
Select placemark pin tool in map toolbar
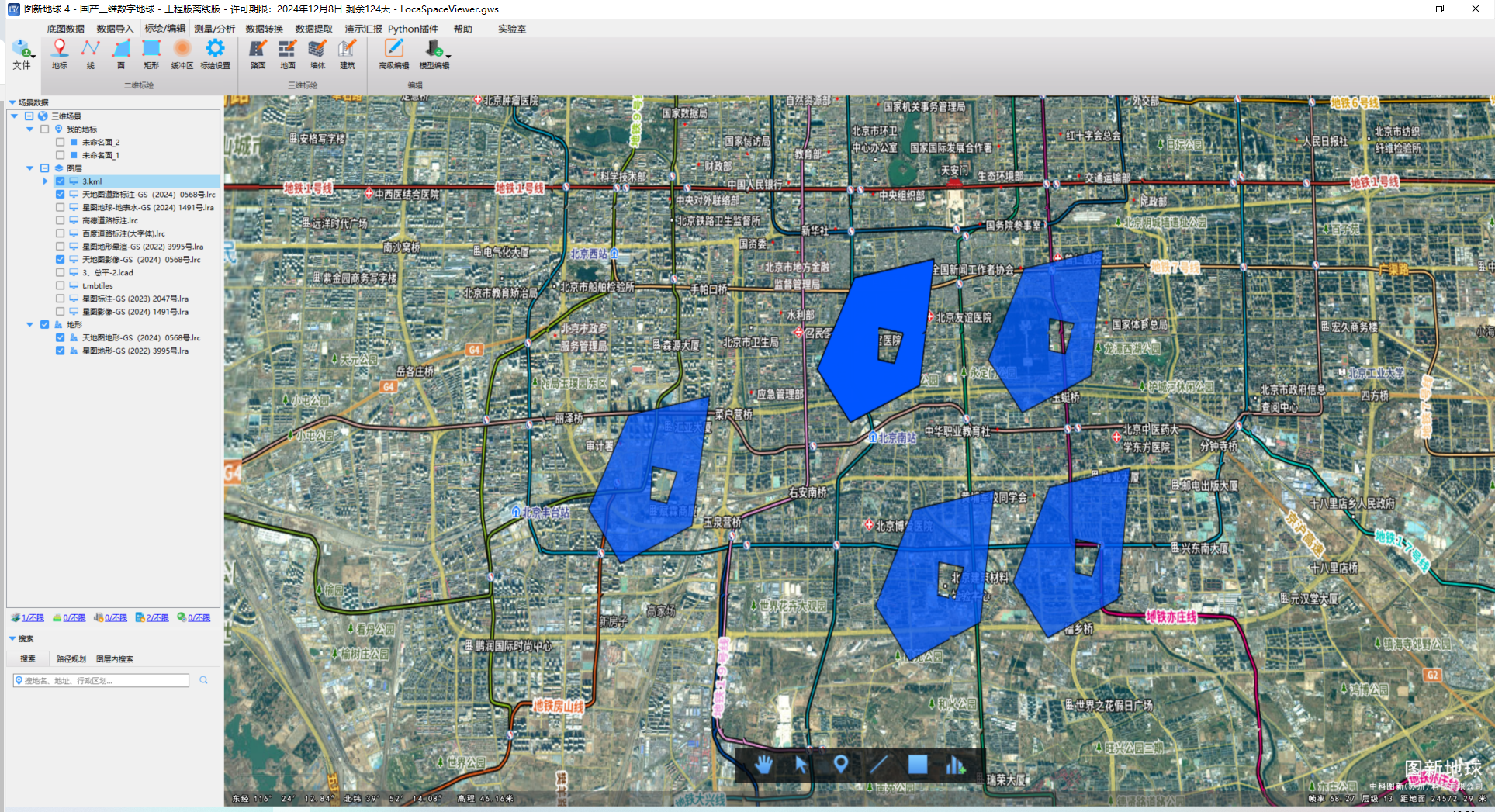pyautogui.click(x=840, y=765)
